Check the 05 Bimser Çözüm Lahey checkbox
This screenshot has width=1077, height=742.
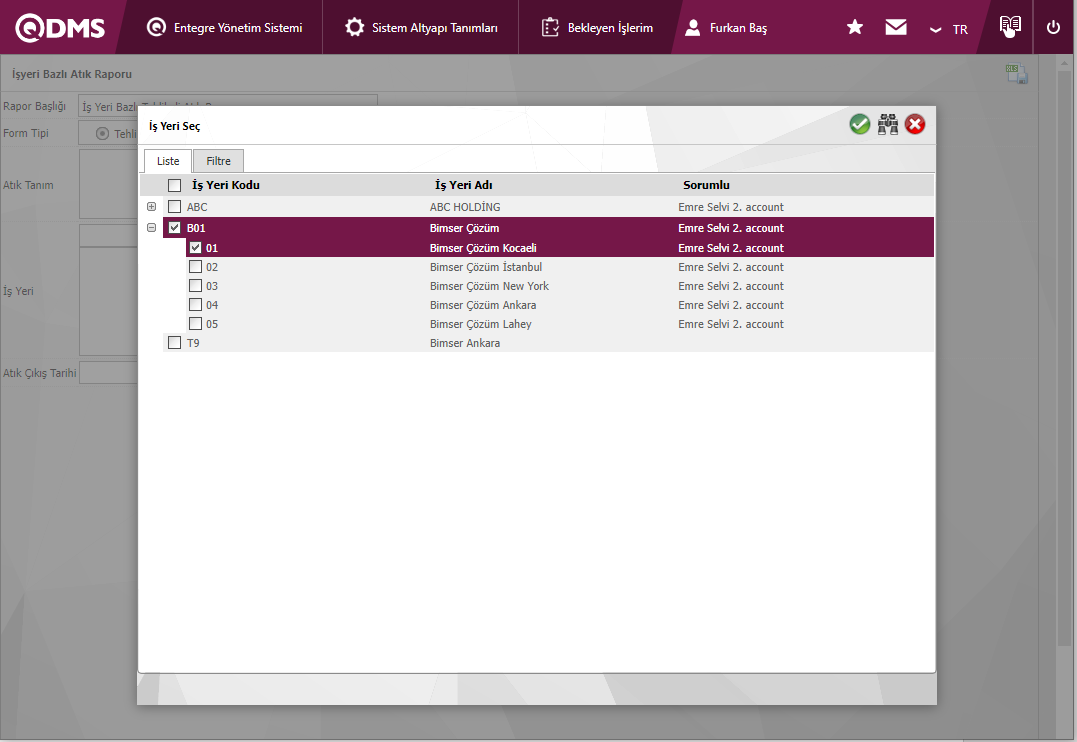pos(196,324)
